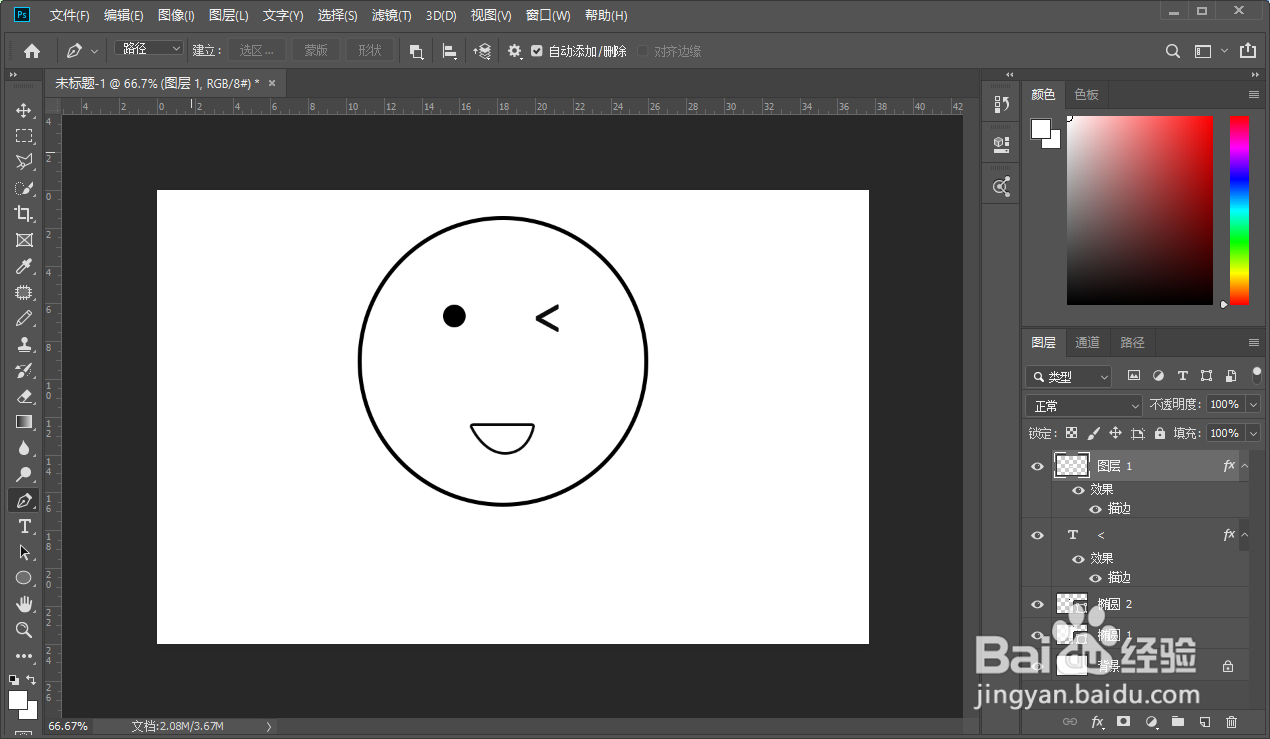Hide the 椭圆 2 layer
Image resolution: width=1270 pixels, height=739 pixels.
click(1037, 604)
